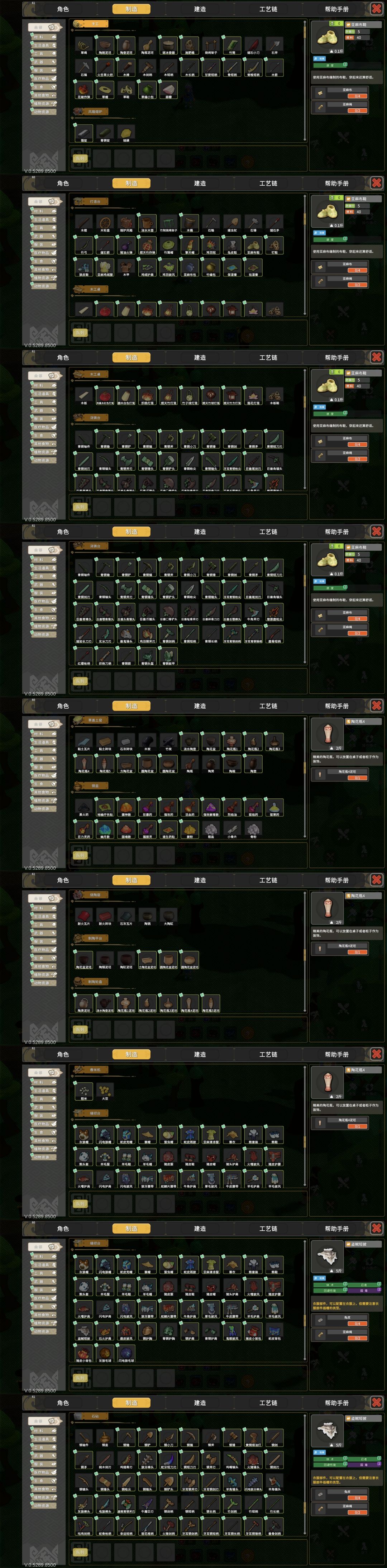
Task: Select 制造 tab in the bottommost panel
Action: tap(132, 1403)
